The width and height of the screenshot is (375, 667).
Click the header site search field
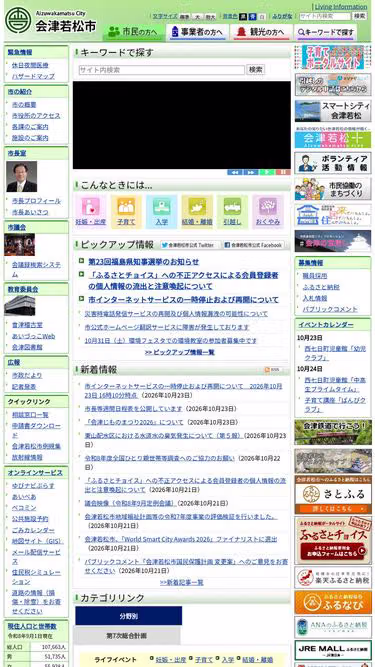pos(325,16)
